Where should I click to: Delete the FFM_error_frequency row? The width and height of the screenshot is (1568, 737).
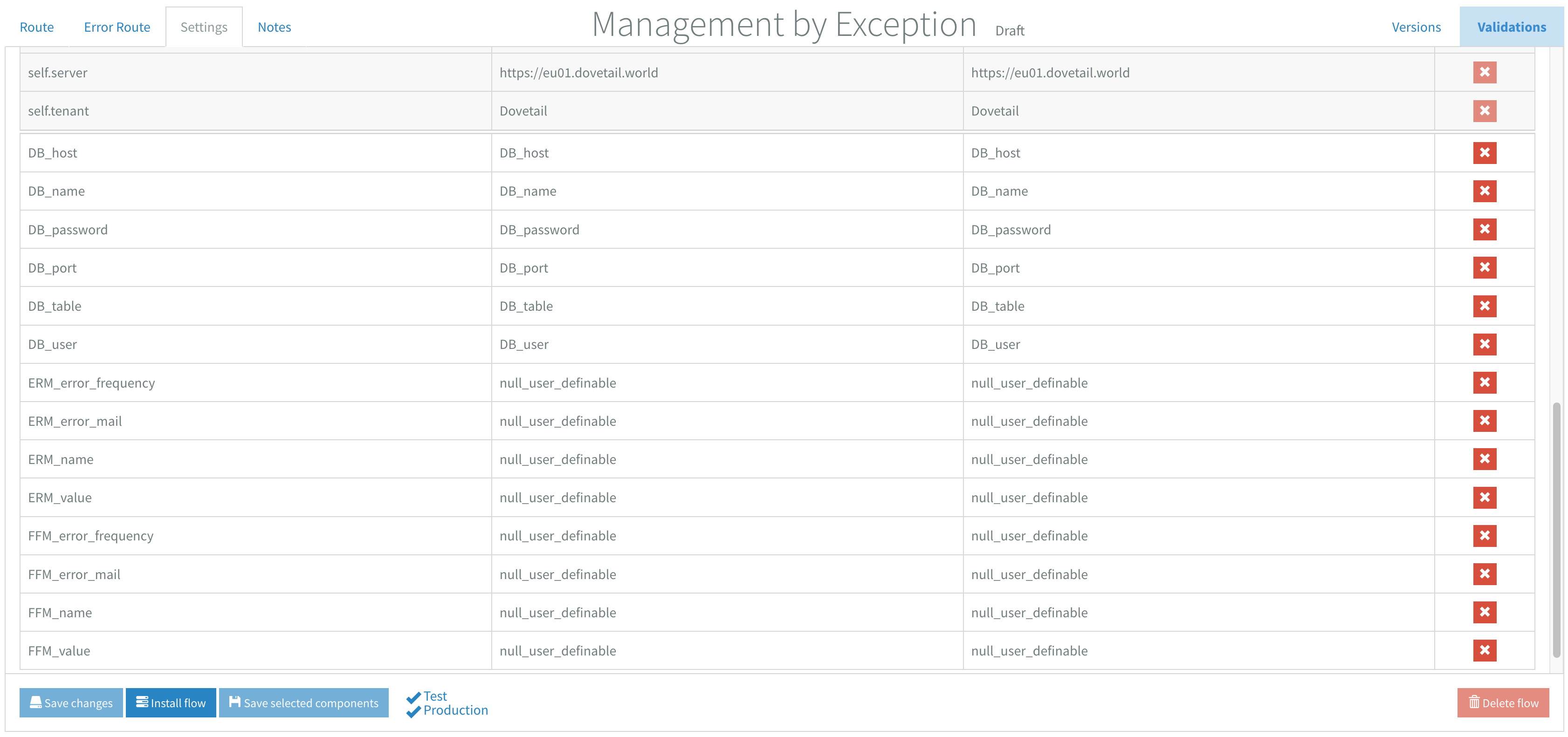tap(1484, 536)
